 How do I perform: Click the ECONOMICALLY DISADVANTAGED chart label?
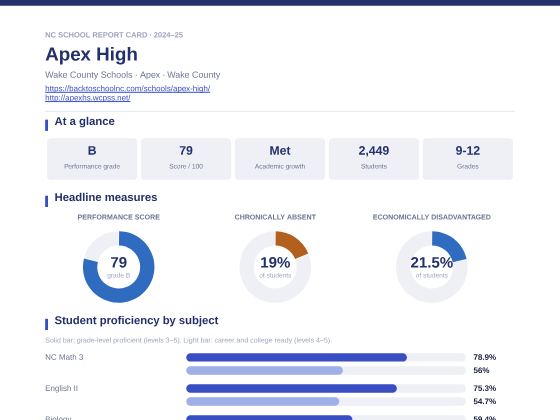[431, 217]
